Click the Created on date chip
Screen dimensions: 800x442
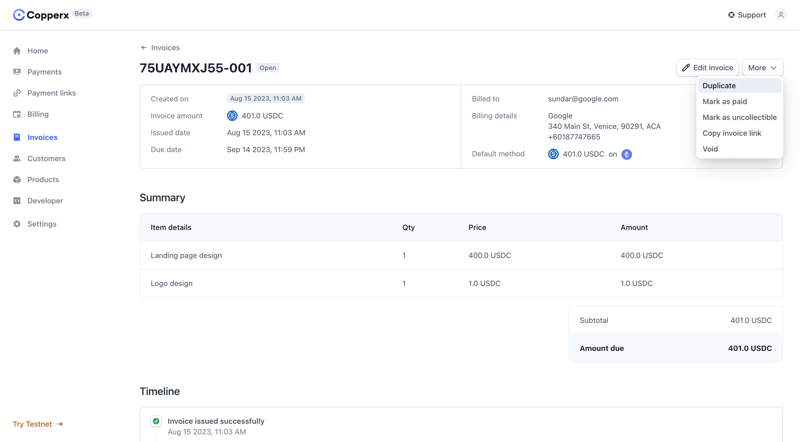point(265,99)
